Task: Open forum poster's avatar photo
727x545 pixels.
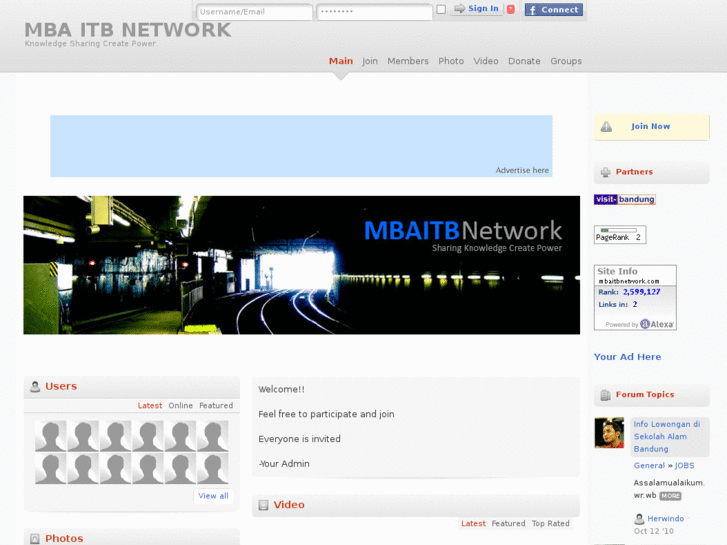Action: tap(609, 433)
